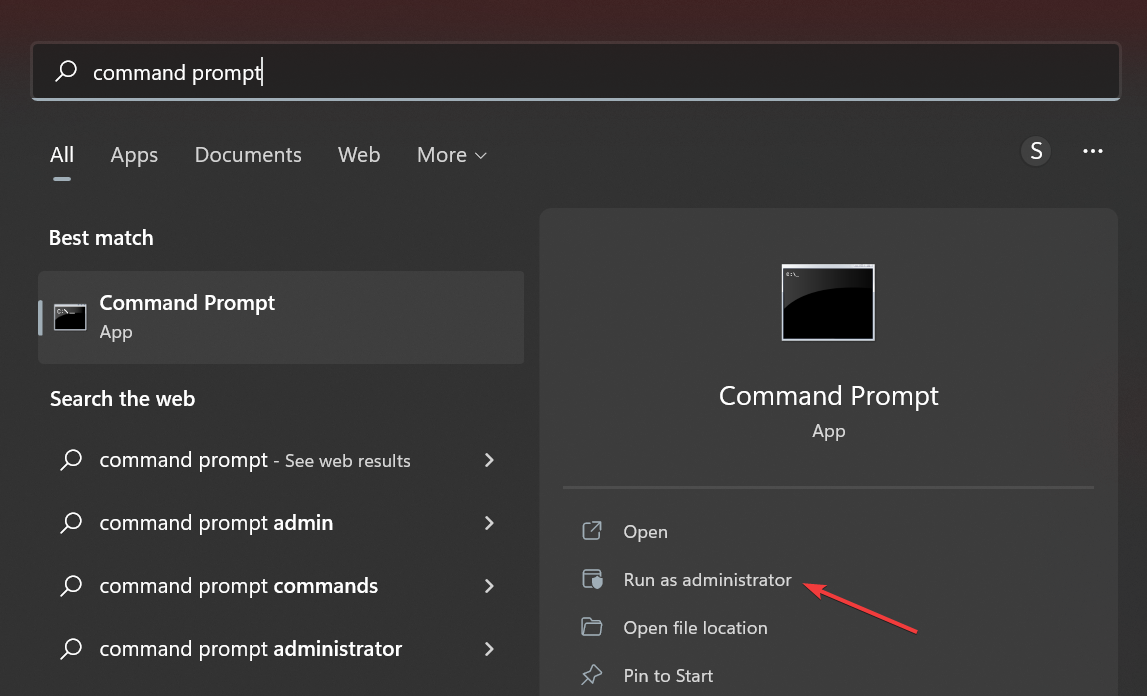Choose Pin to Start
1147x696 pixels.
click(668, 676)
